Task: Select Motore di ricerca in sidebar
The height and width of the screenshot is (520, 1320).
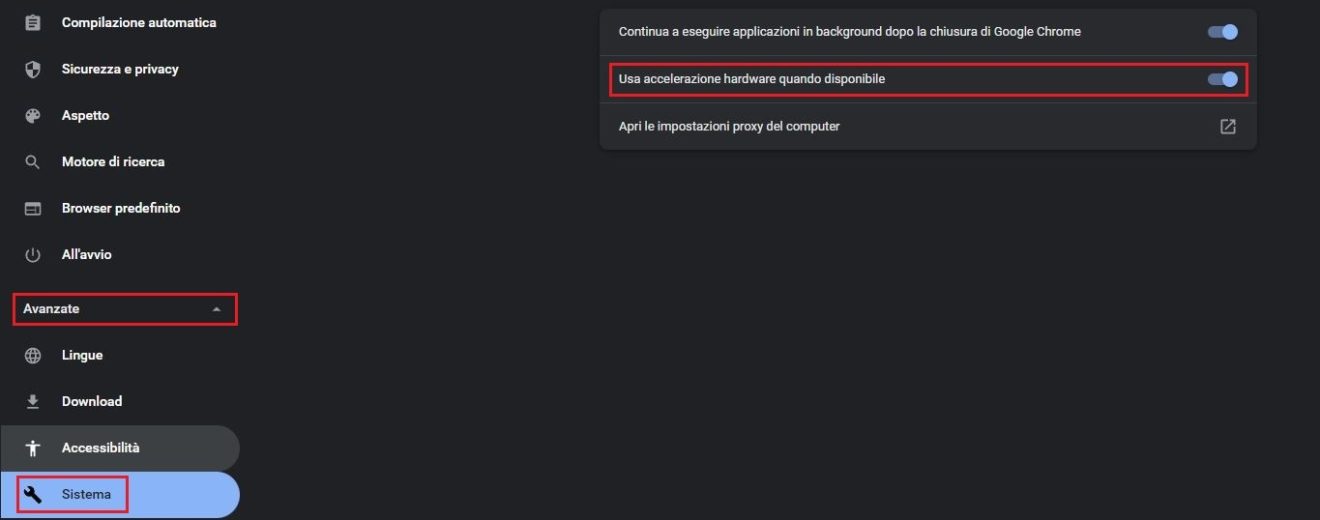Action: coord(113,162)
